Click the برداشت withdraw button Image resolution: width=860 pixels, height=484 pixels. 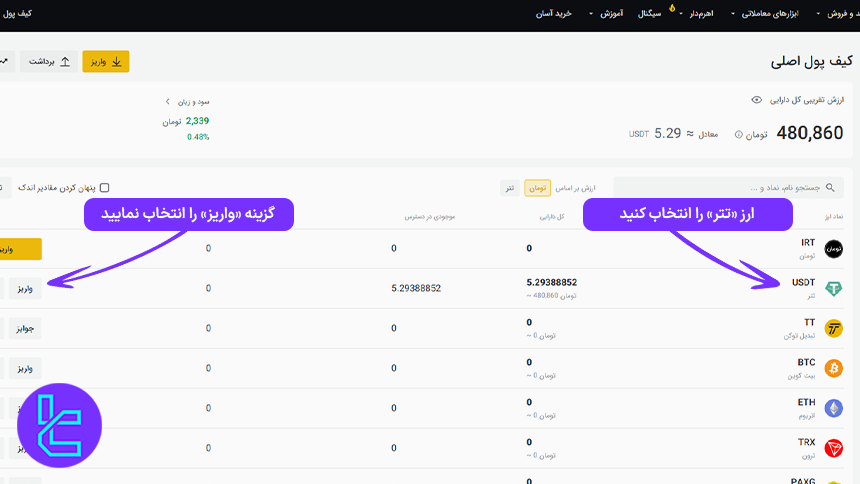tap(49, 61)
